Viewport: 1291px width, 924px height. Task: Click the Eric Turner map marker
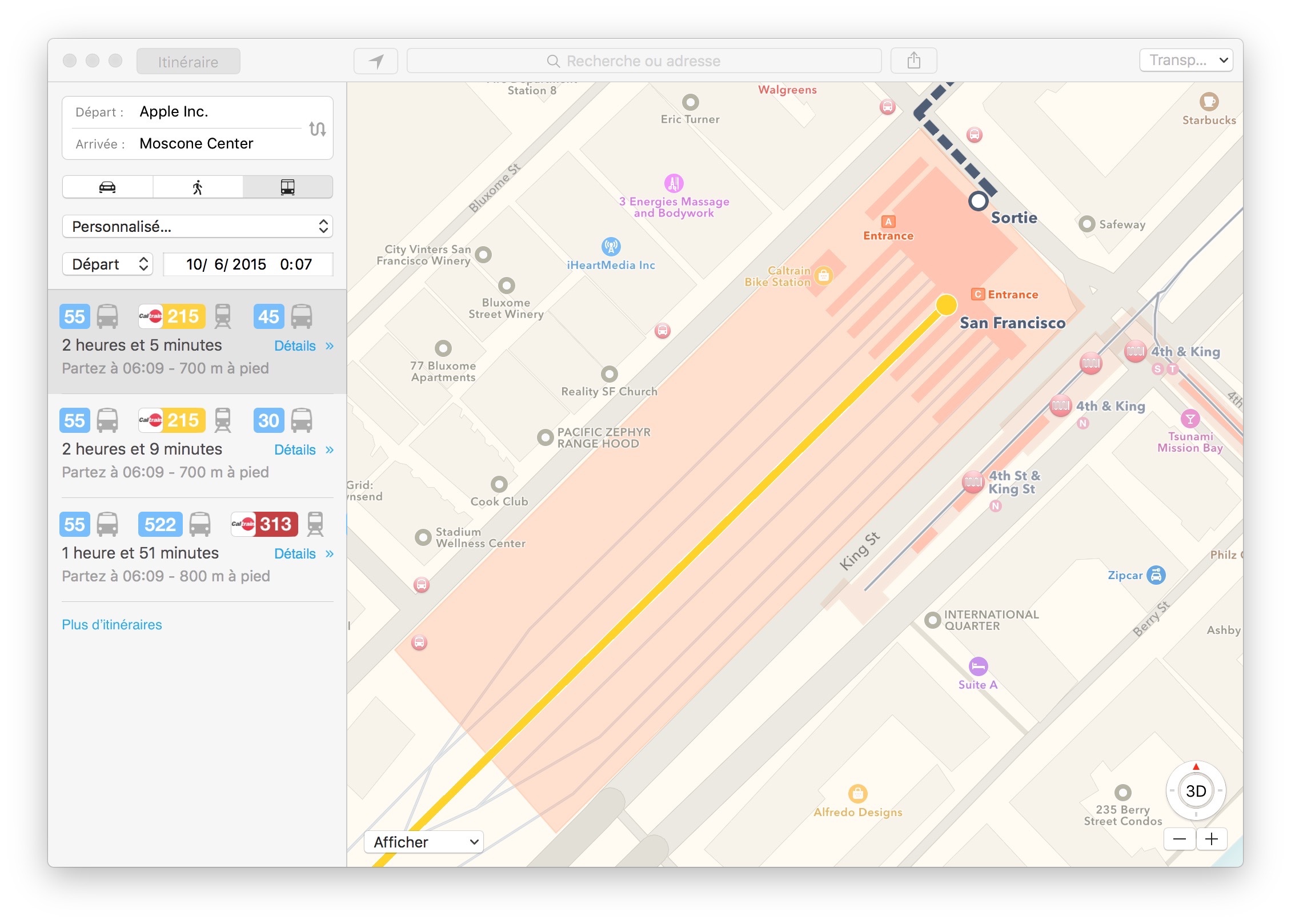(691, 102)
